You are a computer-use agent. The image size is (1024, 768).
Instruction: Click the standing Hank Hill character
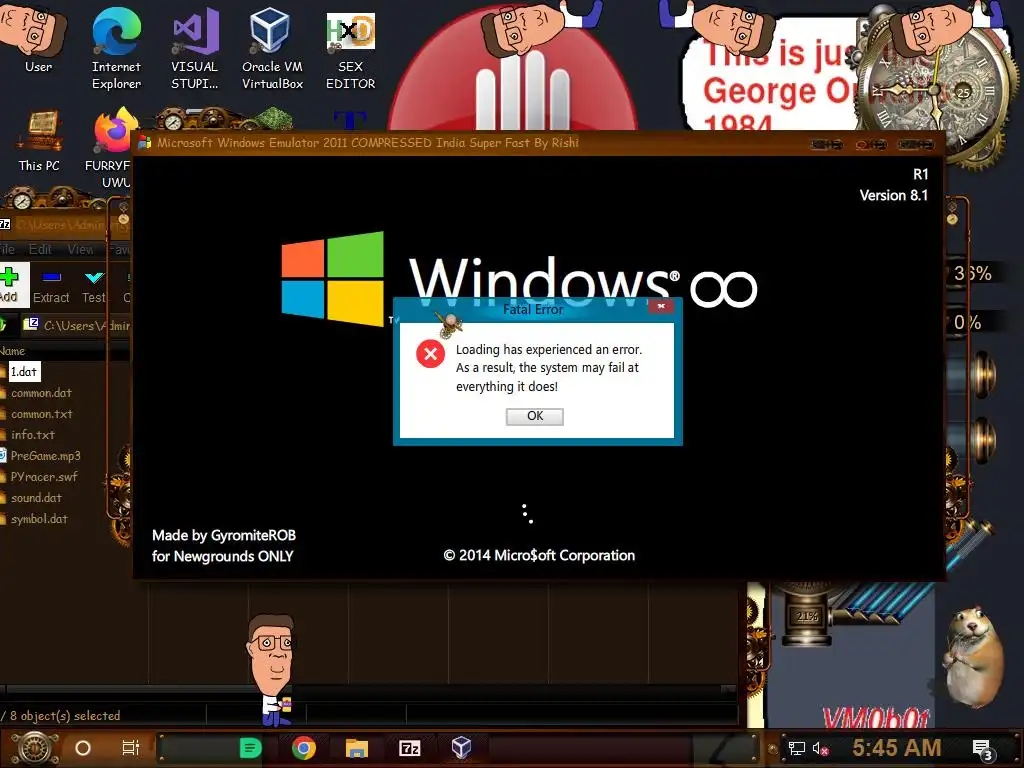tap(273, 669)
